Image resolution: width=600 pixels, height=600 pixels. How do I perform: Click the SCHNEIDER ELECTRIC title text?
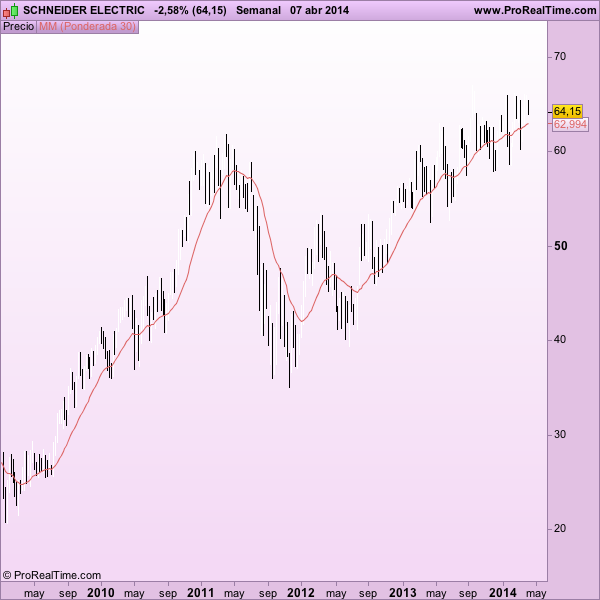tap(84, 10)
